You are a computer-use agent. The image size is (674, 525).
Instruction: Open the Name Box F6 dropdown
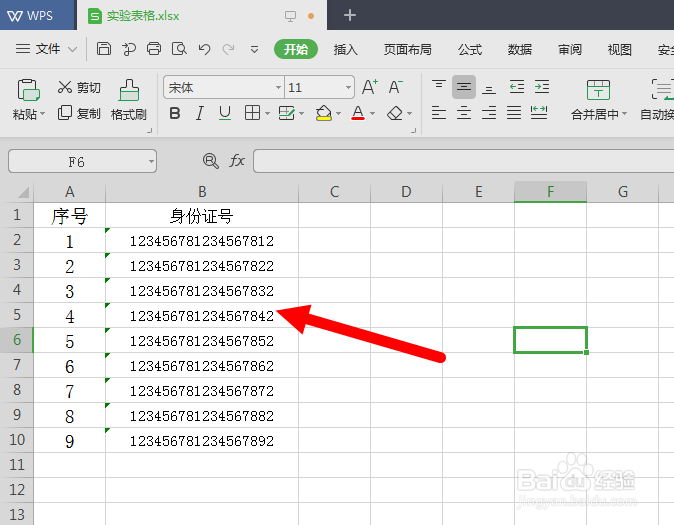tap(151, 162)
